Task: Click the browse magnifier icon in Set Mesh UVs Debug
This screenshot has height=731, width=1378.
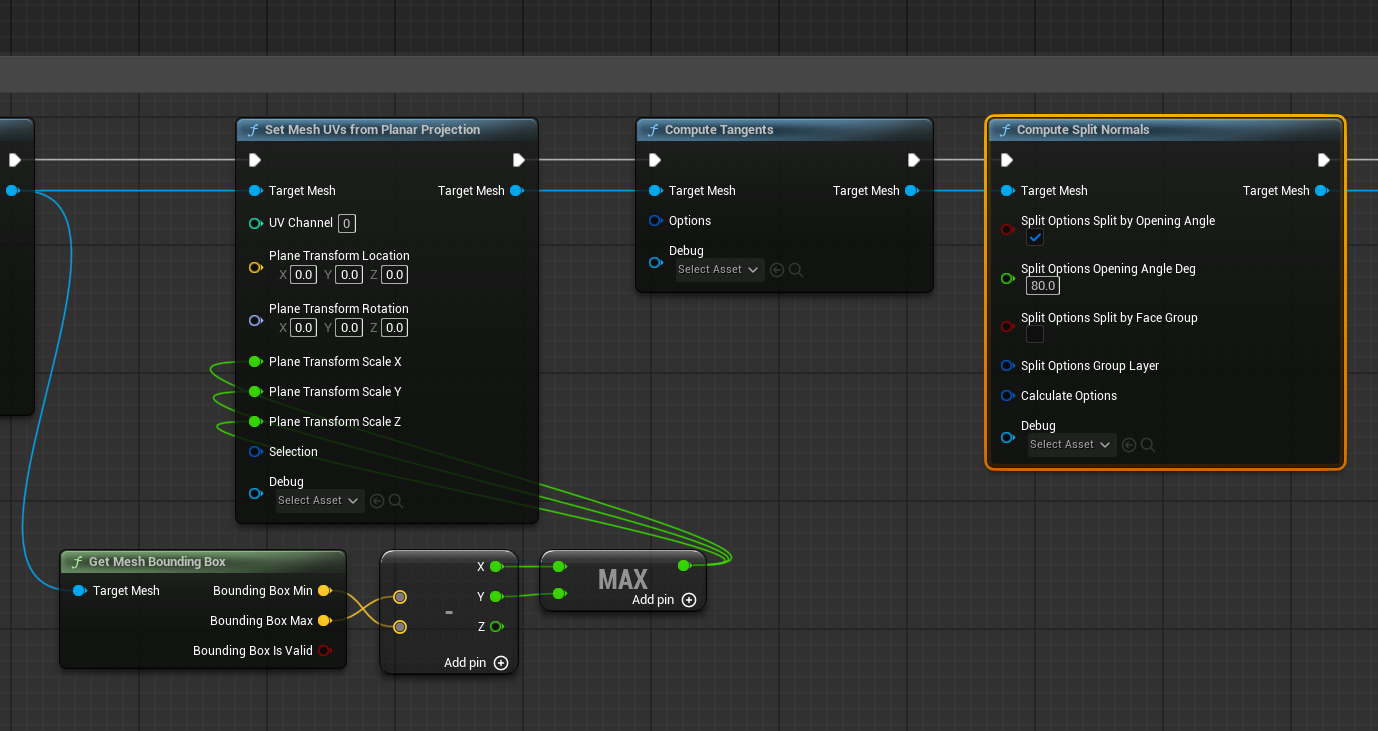Action: [x=396, y=501]
